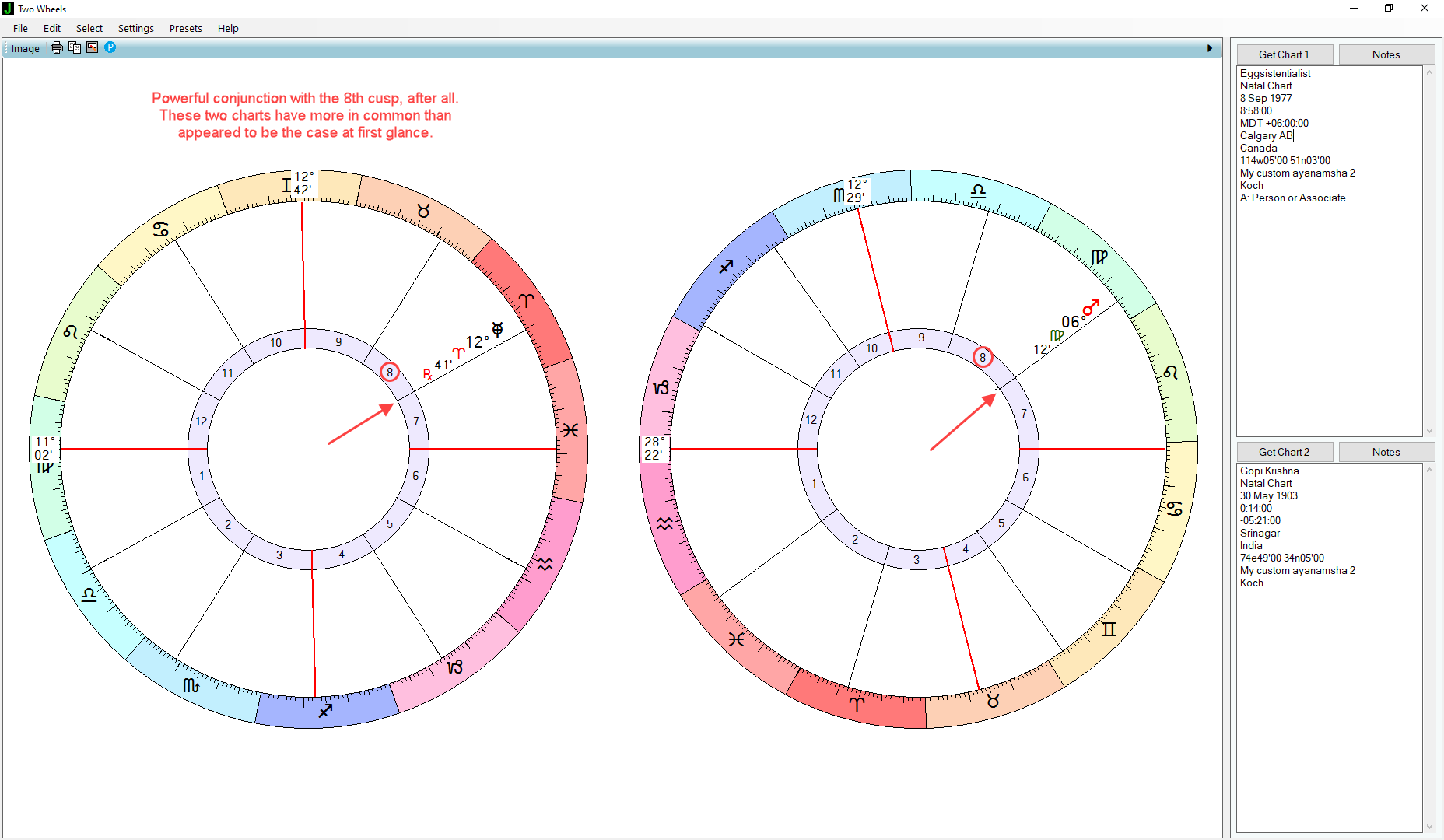Click the red annotation text about 8th cusp
Viewport: 1444px width, 840px height.
(305, 115)
